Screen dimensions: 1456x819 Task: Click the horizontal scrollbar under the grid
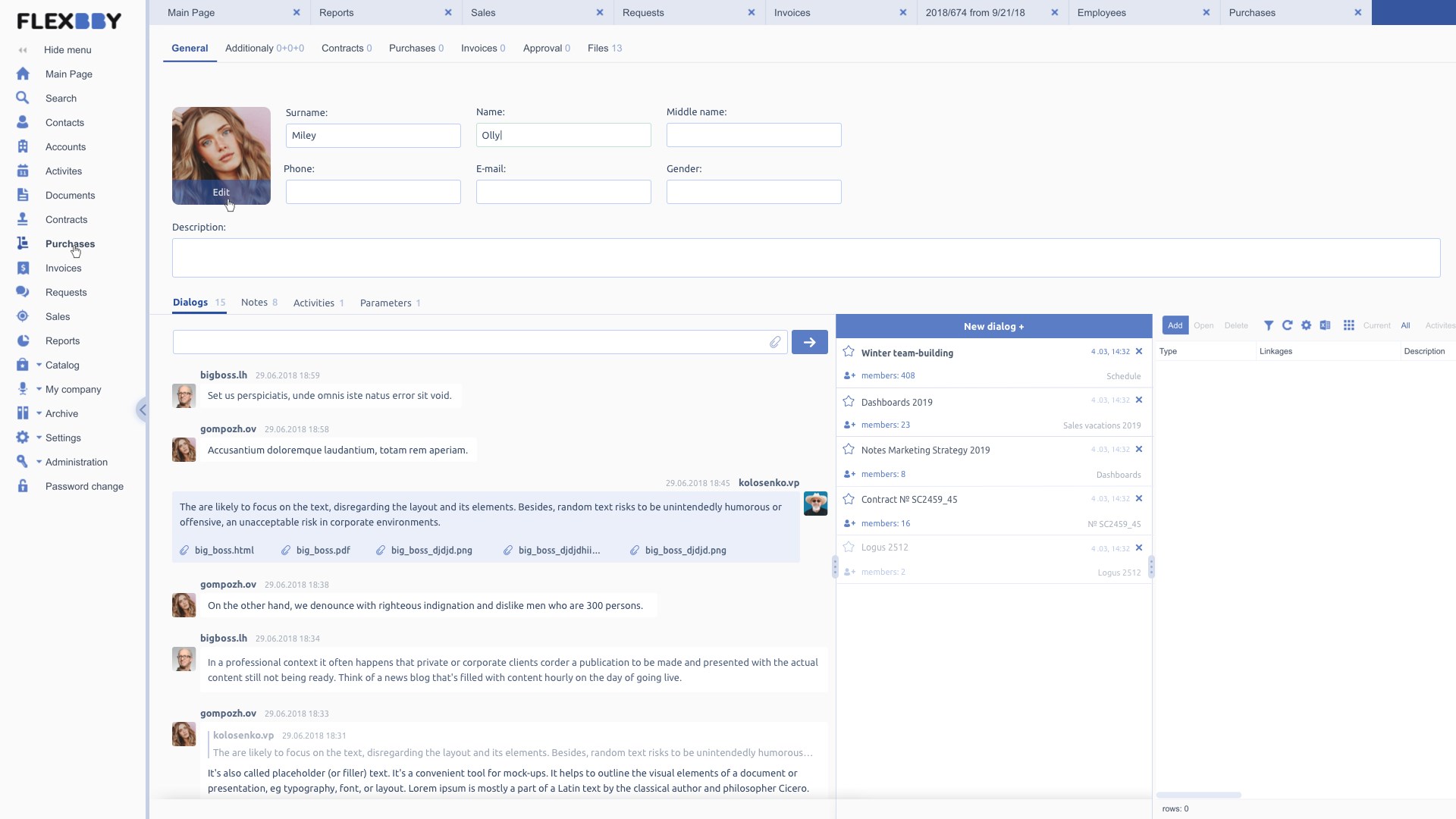click(x=1198, y=795)
